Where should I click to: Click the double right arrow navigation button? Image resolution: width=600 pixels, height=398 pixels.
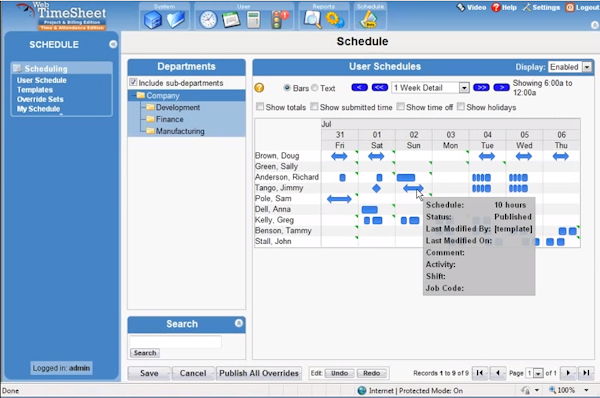(481, 88)
